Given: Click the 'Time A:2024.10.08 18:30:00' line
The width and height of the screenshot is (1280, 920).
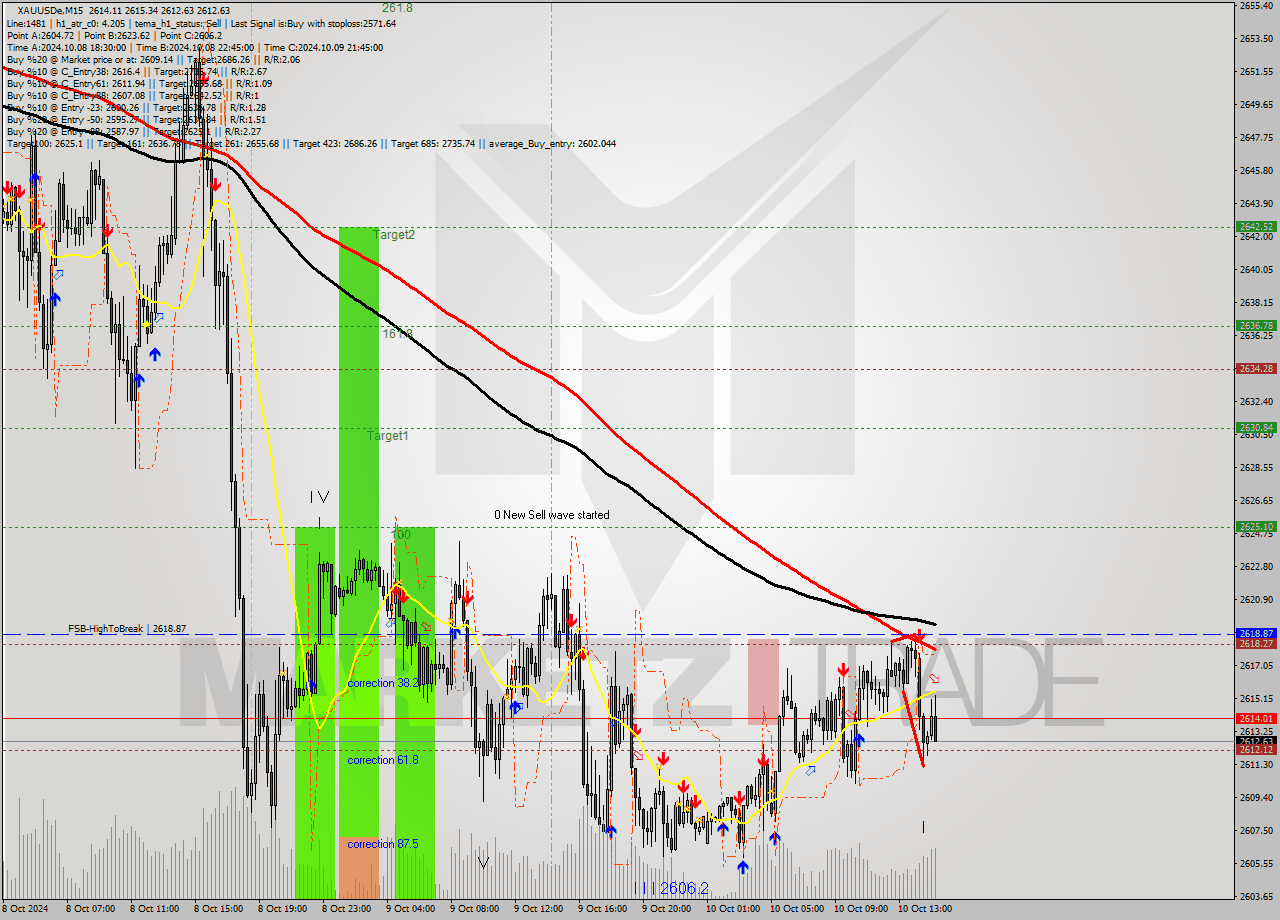Looking at the screenshot, I should click(x=194, y=47).
